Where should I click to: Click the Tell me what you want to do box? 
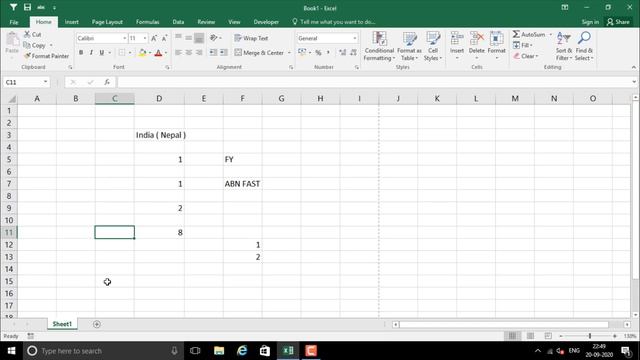coord(334,22)
